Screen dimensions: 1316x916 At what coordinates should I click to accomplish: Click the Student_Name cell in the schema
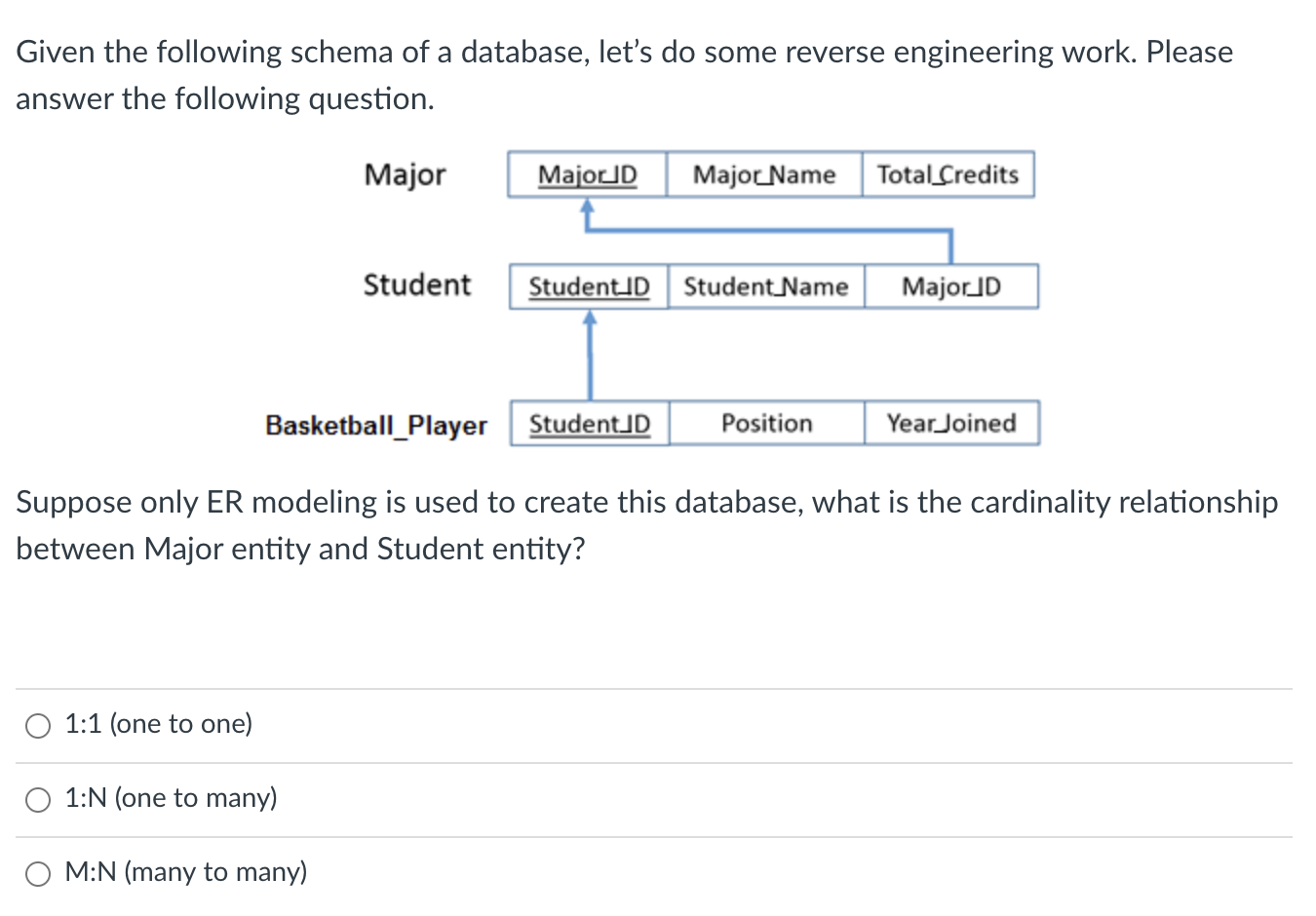[766, 287]
